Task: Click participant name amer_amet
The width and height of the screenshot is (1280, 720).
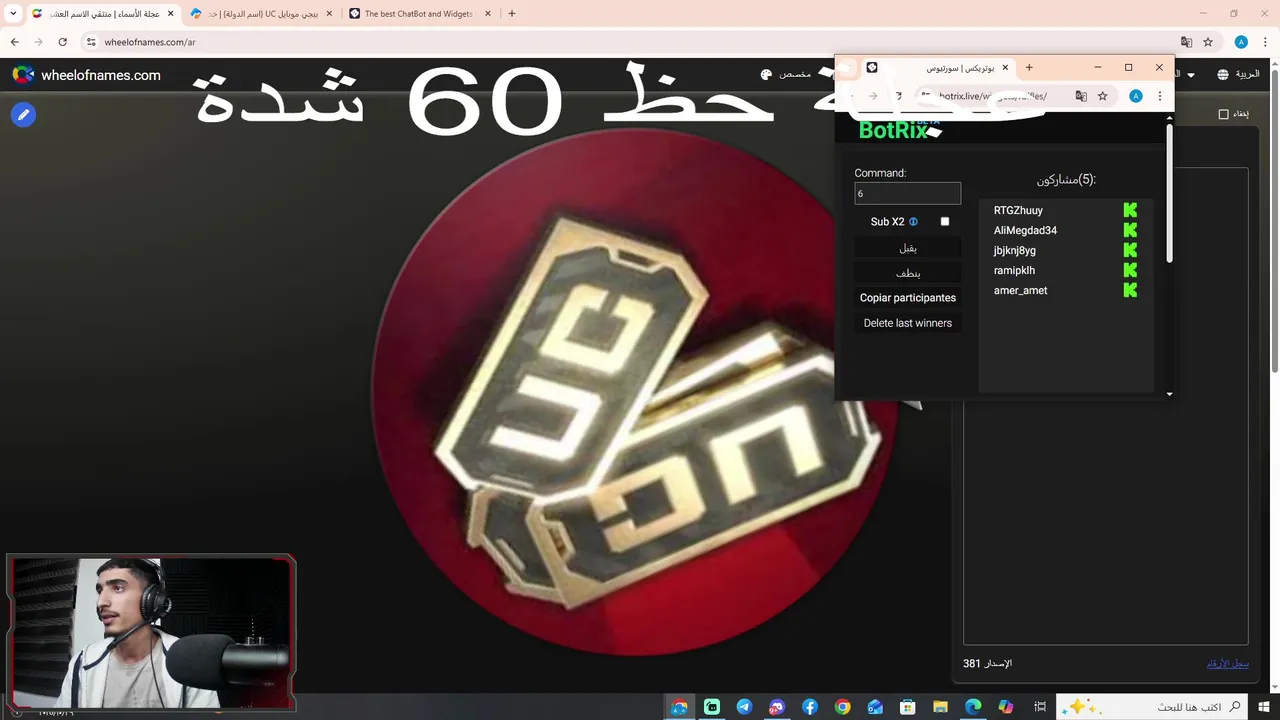Action: [1020, 290]
